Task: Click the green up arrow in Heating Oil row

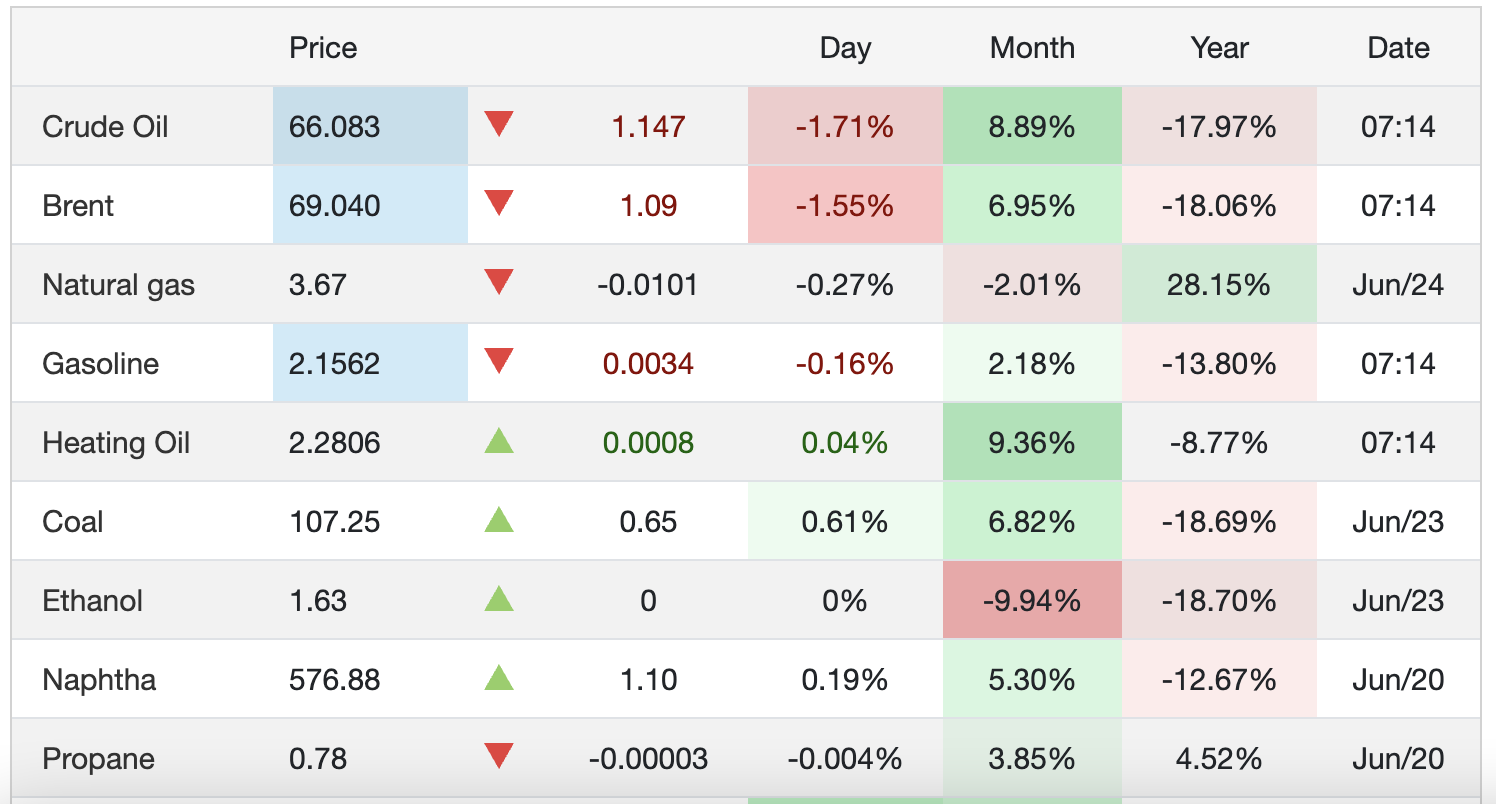Action: tap(498, 441)
